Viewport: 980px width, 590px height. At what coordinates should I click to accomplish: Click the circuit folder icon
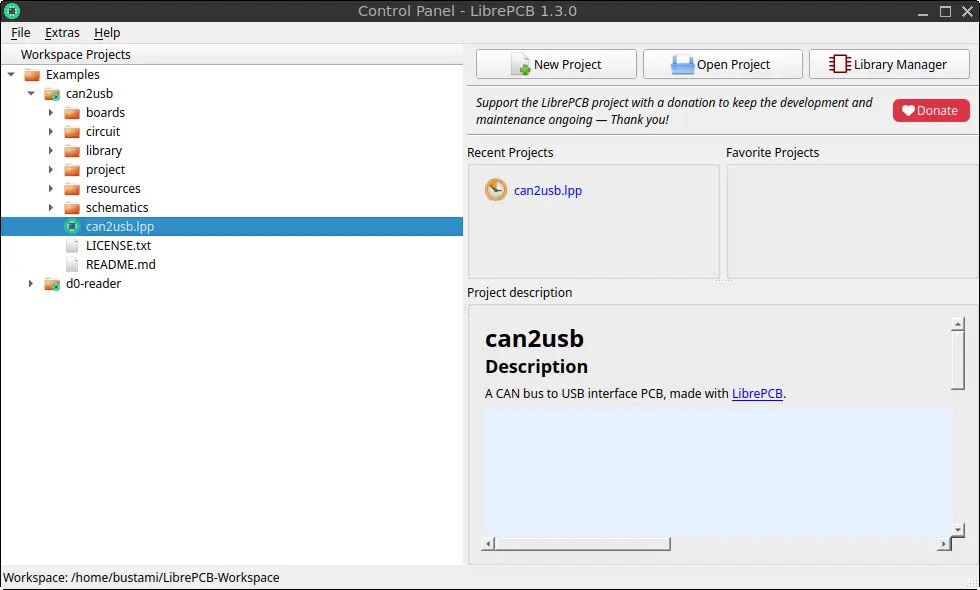(72, 132)
